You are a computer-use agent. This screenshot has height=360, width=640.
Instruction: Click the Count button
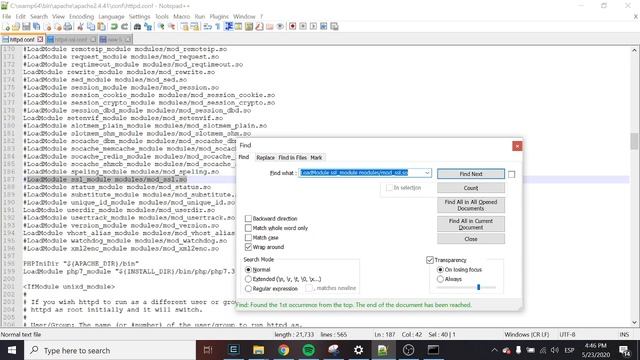tap(471, 188)
